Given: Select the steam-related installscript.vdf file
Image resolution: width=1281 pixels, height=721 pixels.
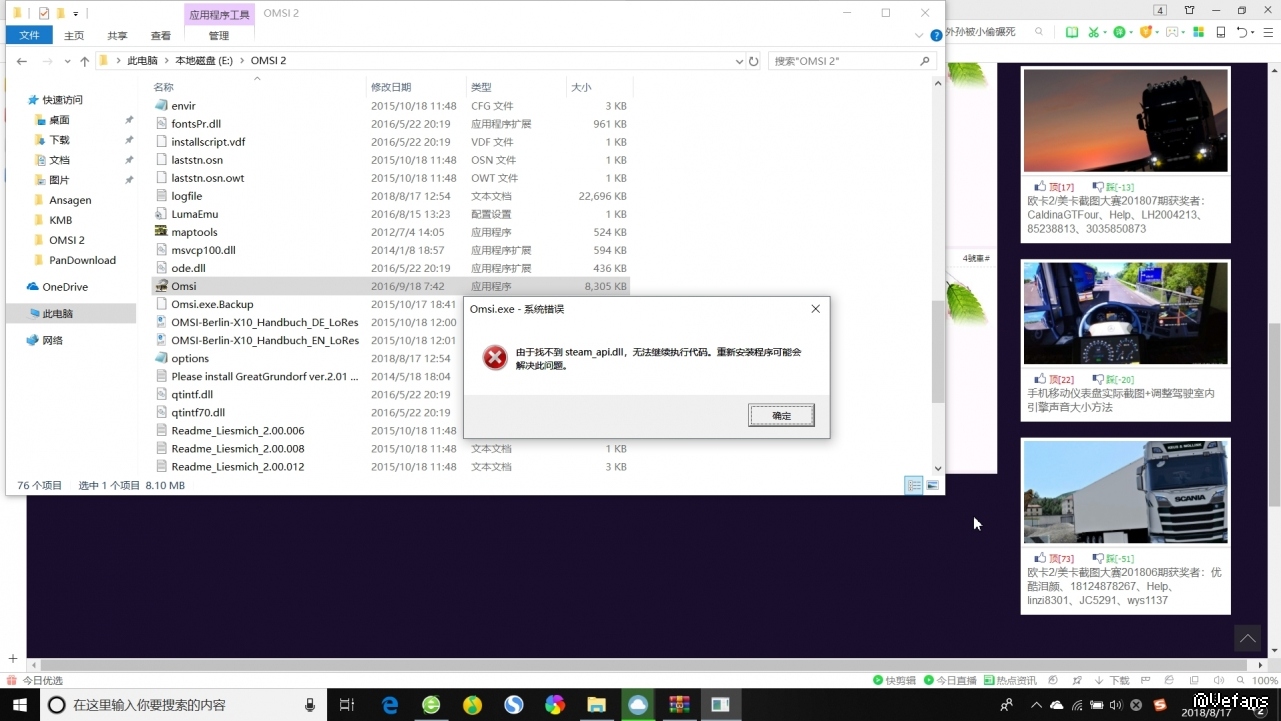Looking at the screenshot, I should (208, 142).
